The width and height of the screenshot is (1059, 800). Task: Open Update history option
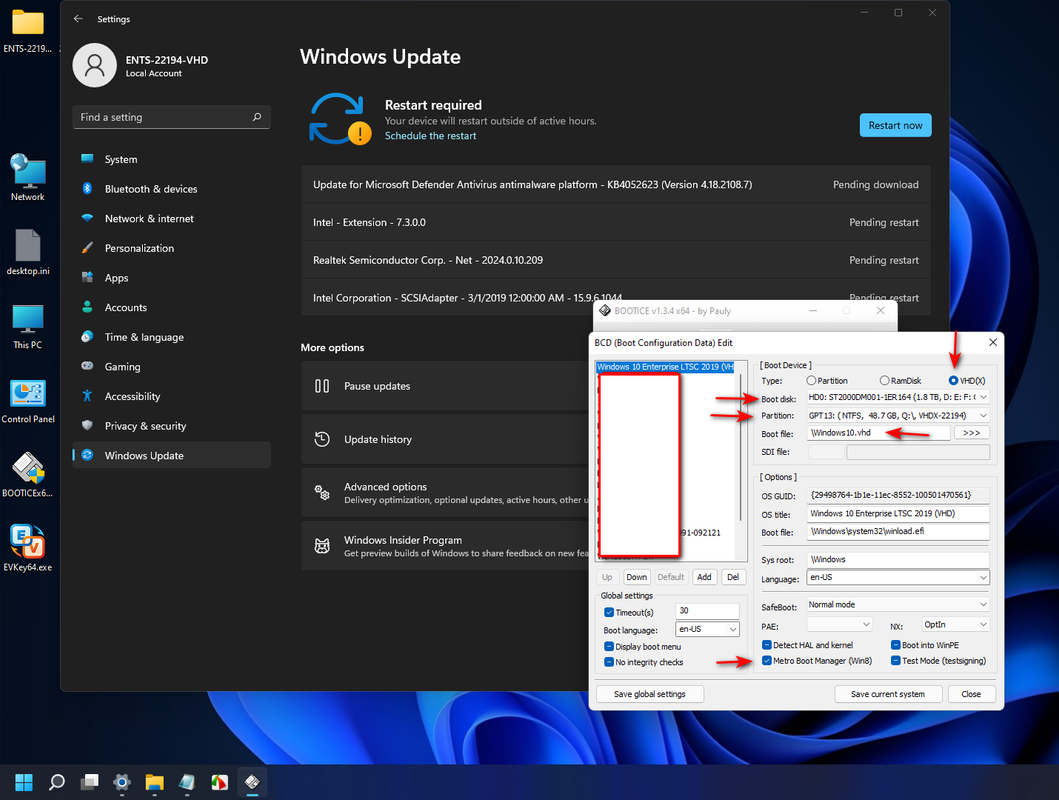(446, 439)
